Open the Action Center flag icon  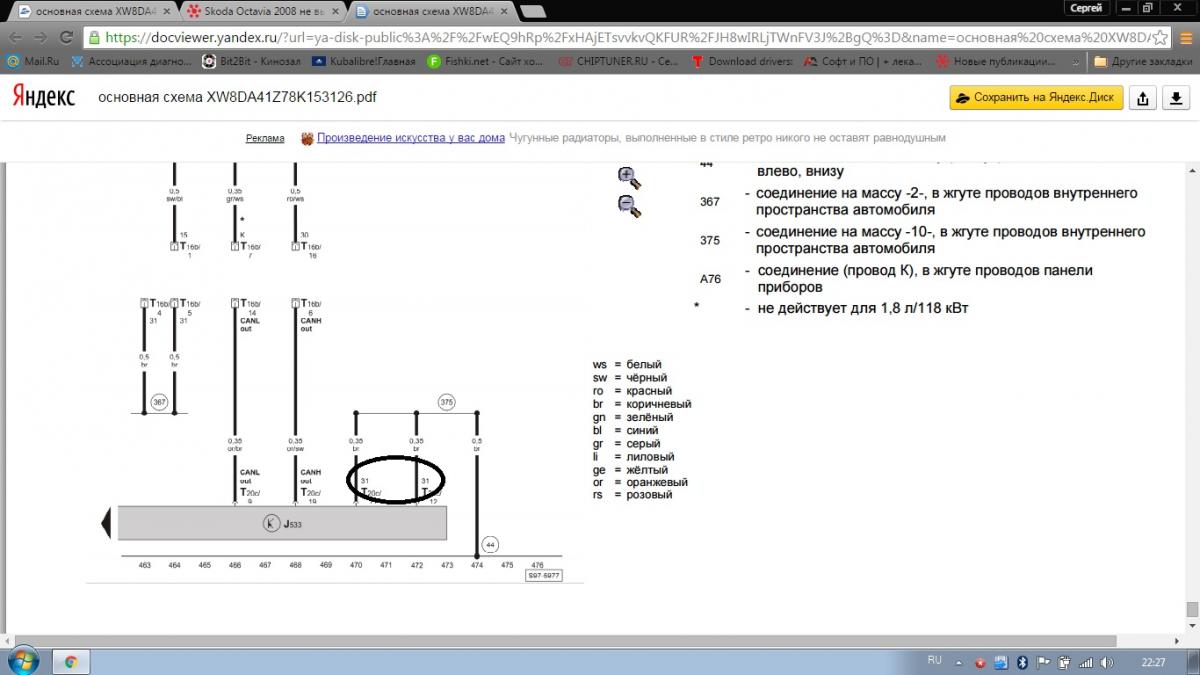coord(1043,662)
